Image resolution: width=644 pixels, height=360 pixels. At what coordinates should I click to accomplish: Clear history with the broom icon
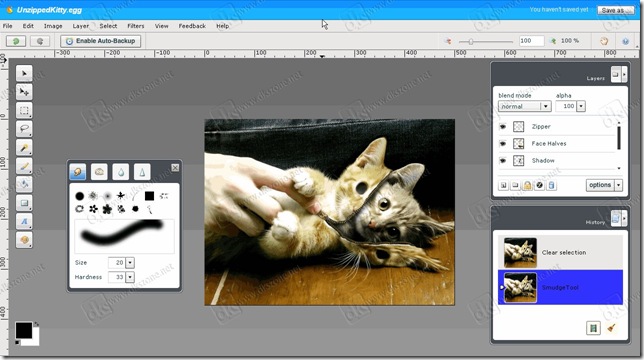pyautogui.click(x=612, y=328)
